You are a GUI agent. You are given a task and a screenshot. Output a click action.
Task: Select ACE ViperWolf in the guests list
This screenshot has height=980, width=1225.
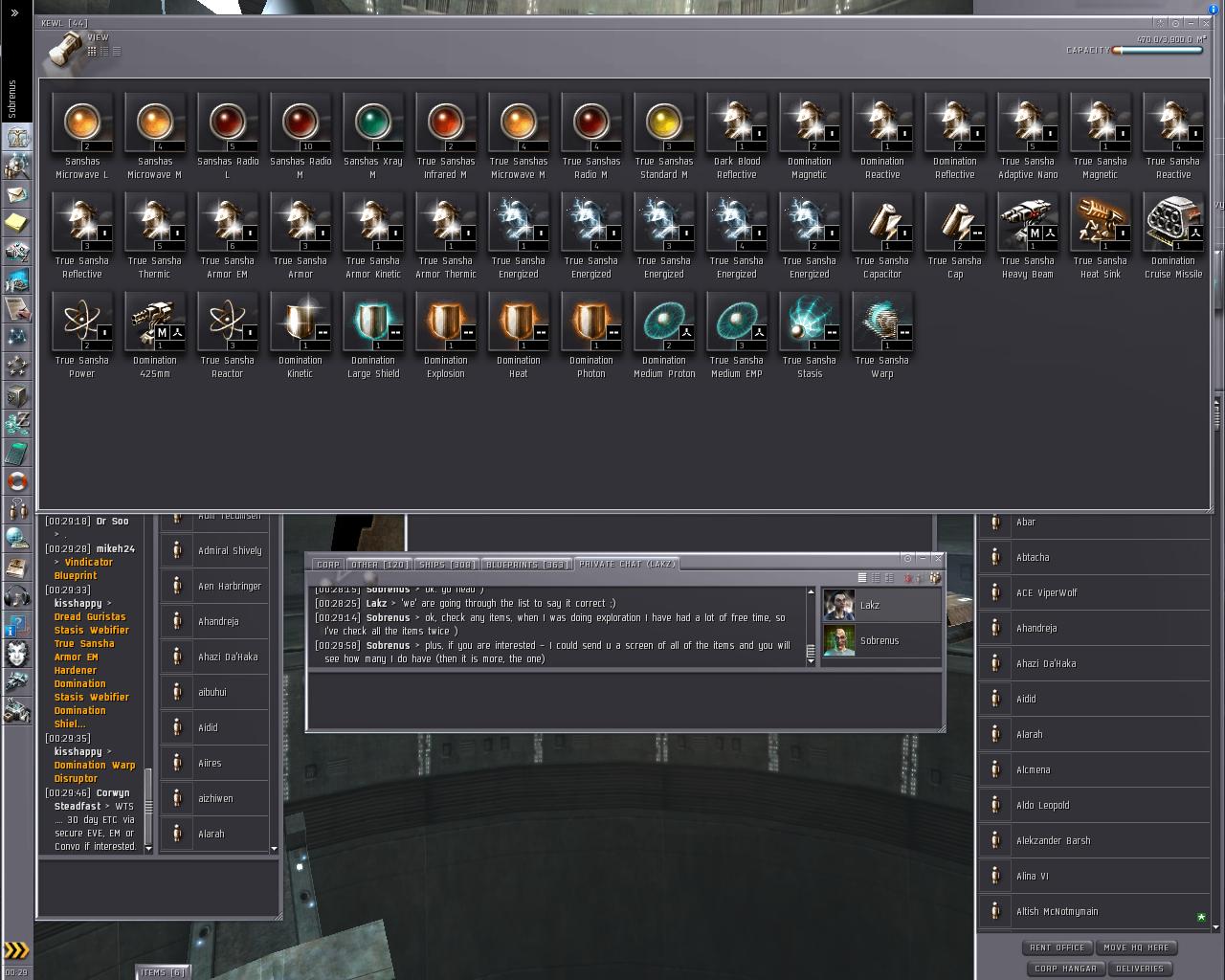(x=1095, y=593)
